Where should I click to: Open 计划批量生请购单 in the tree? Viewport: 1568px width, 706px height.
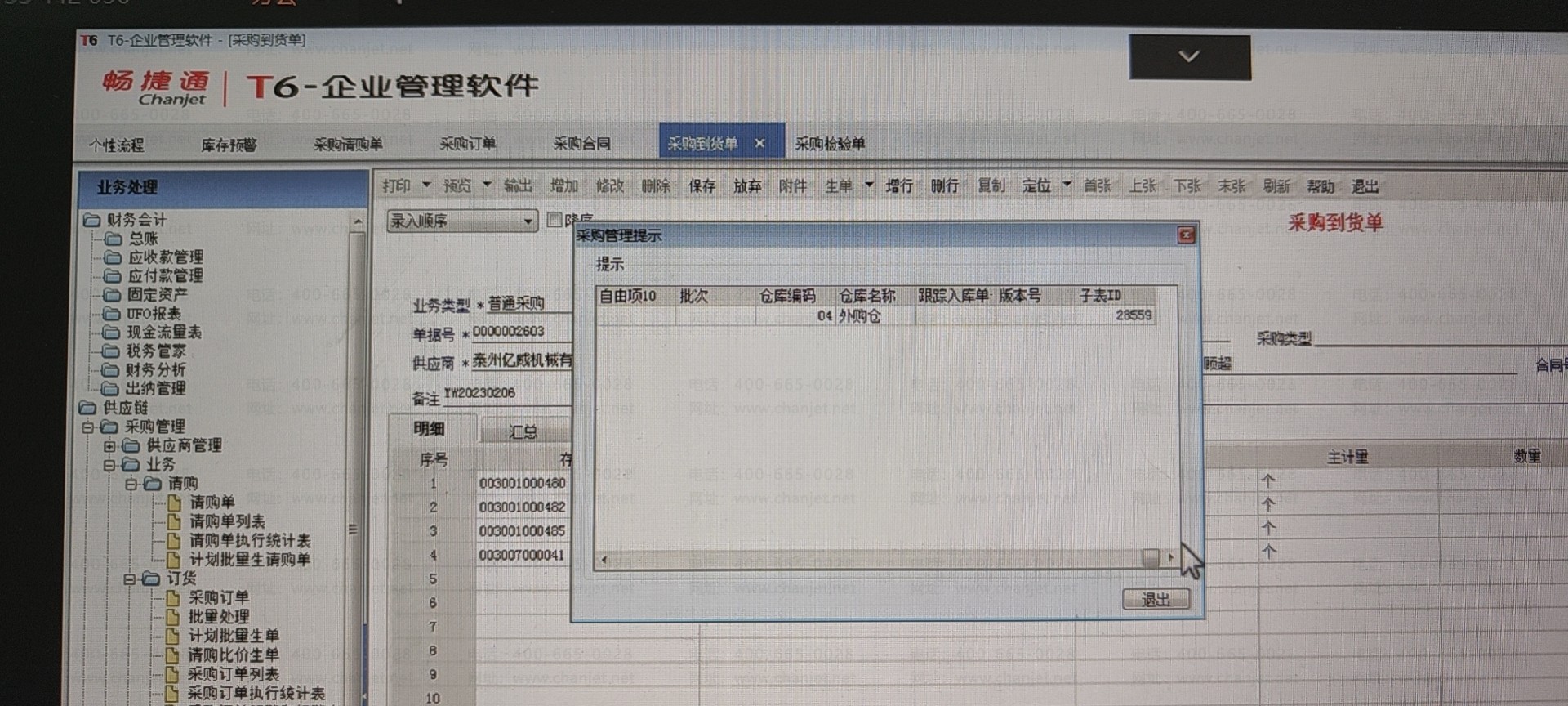click(249, 560)
